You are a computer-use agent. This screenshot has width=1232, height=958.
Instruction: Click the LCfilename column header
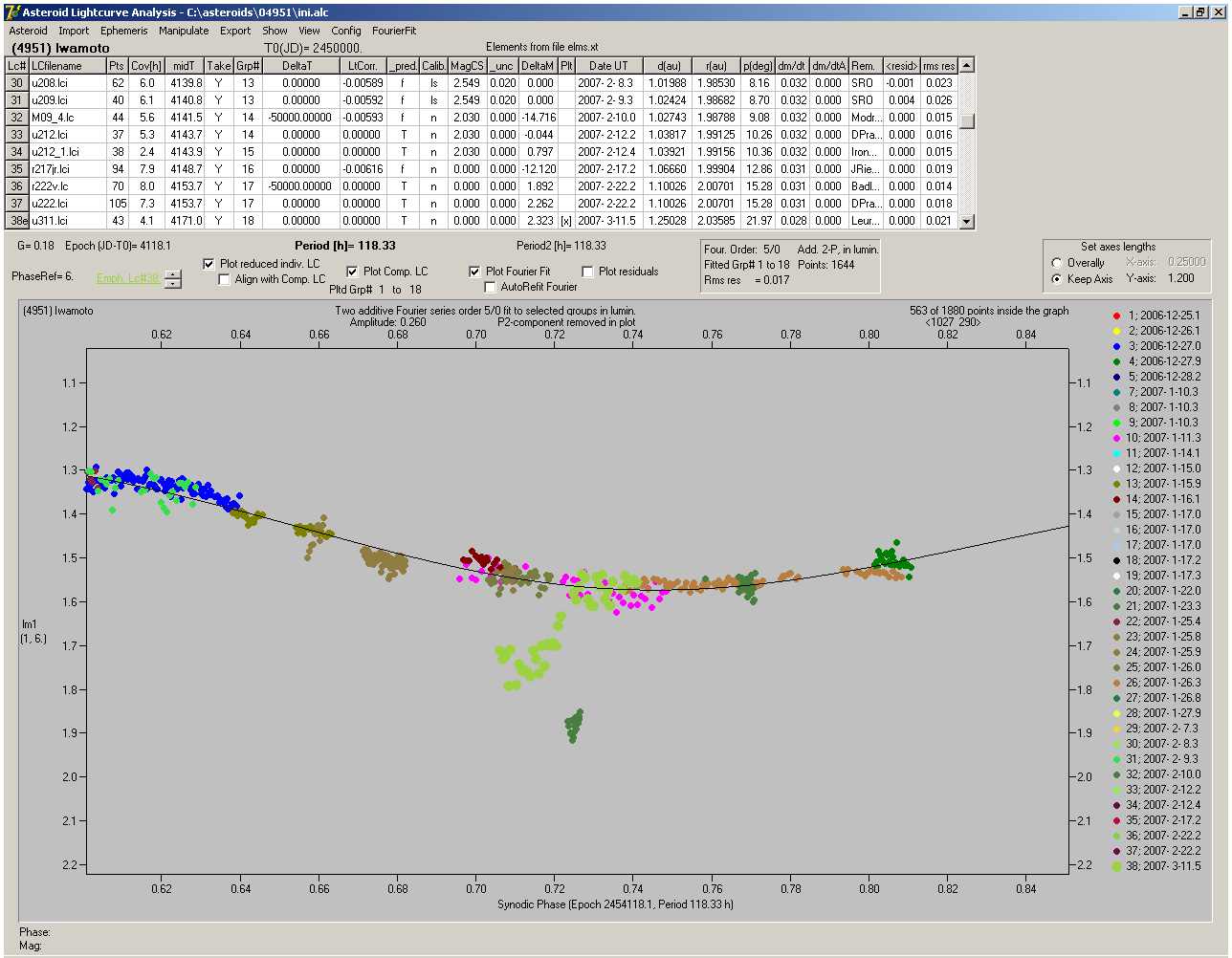tap(67, 66)
